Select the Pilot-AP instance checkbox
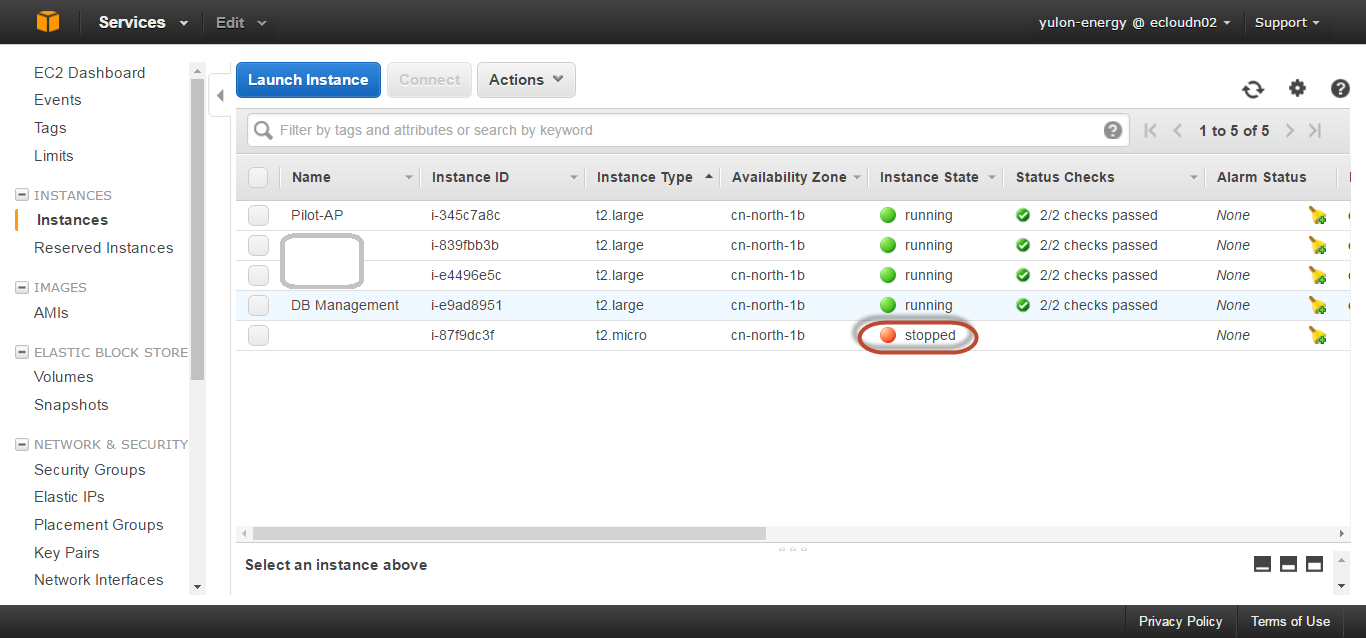This screenshot has height=638, width=1366. [x=259, y=215]
